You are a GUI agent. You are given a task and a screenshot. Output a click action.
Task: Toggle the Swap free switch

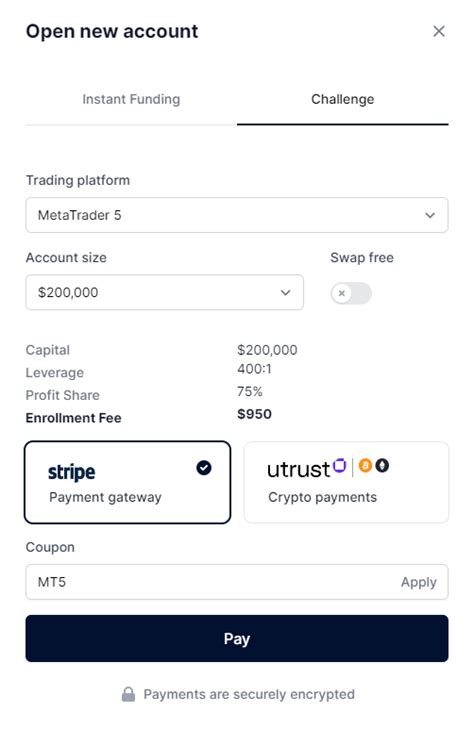[351, 293]
